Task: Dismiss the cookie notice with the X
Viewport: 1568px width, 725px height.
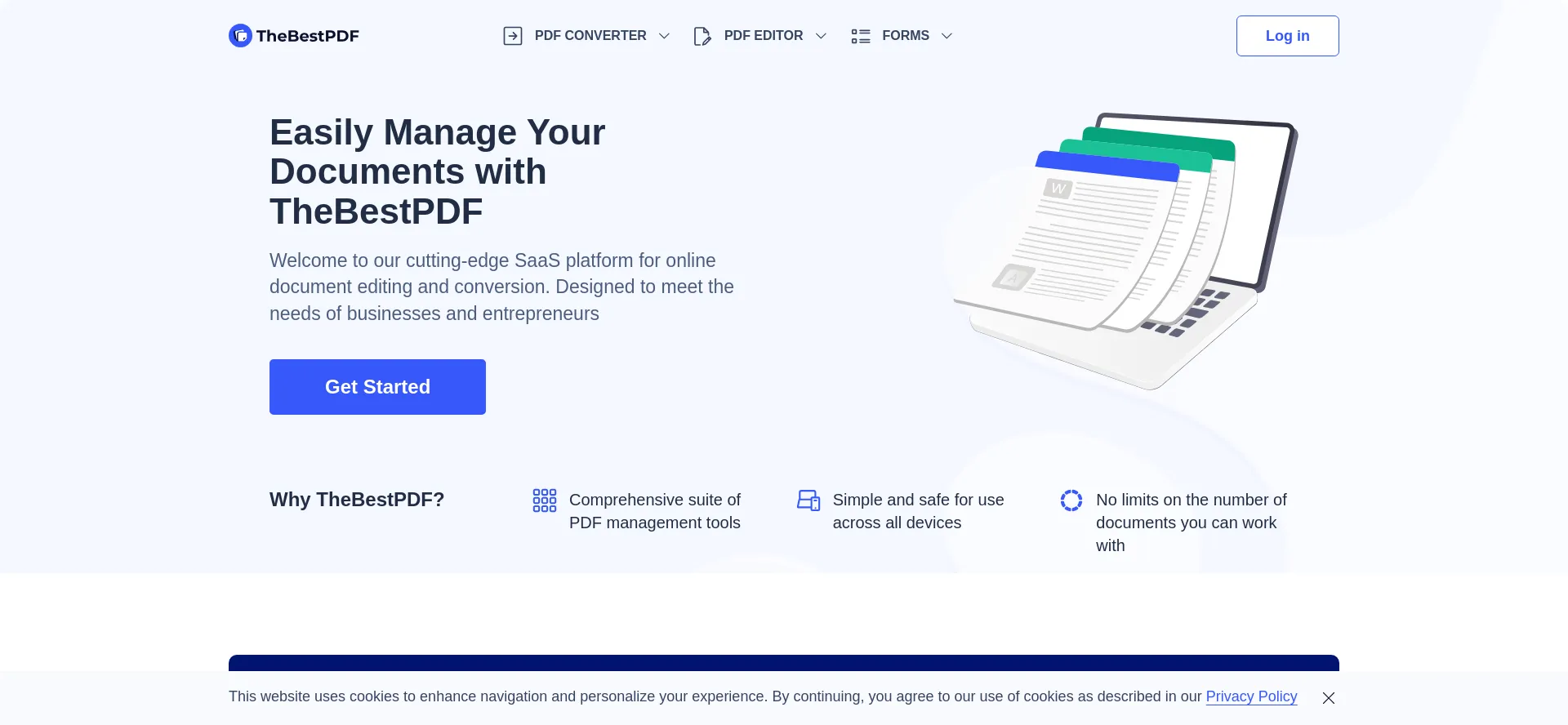Action: click(1329, 698)
